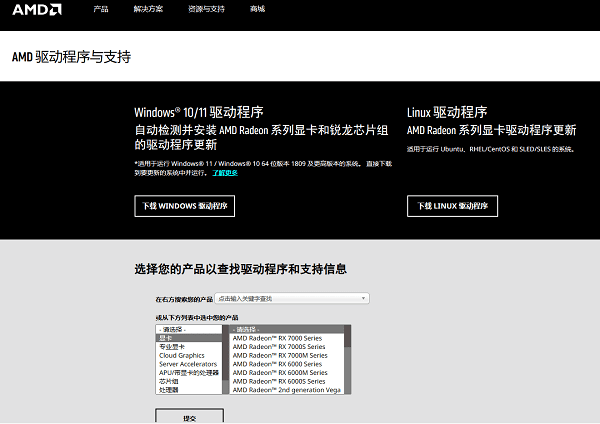Click the 下载 WINDOWS 驱动程序 button

click(x=184, y=207)
